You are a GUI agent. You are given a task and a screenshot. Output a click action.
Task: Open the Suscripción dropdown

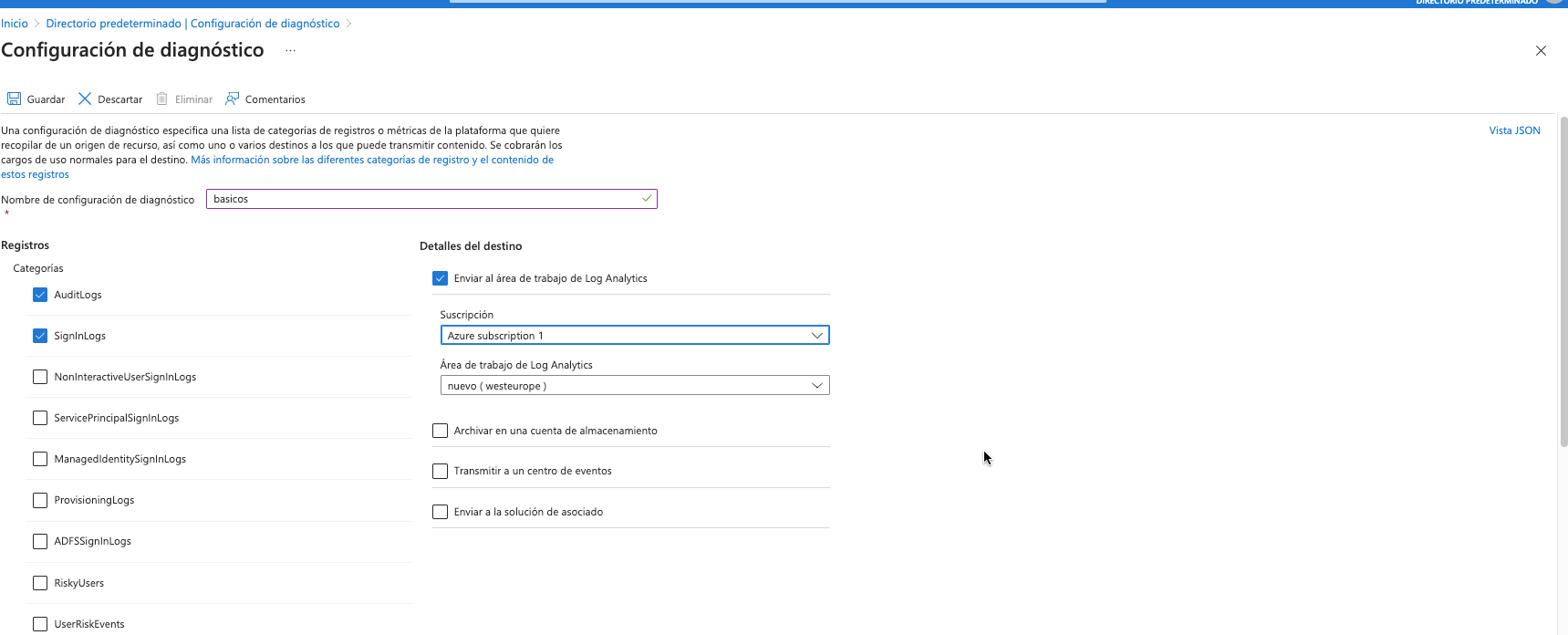(x=634, y=336)
